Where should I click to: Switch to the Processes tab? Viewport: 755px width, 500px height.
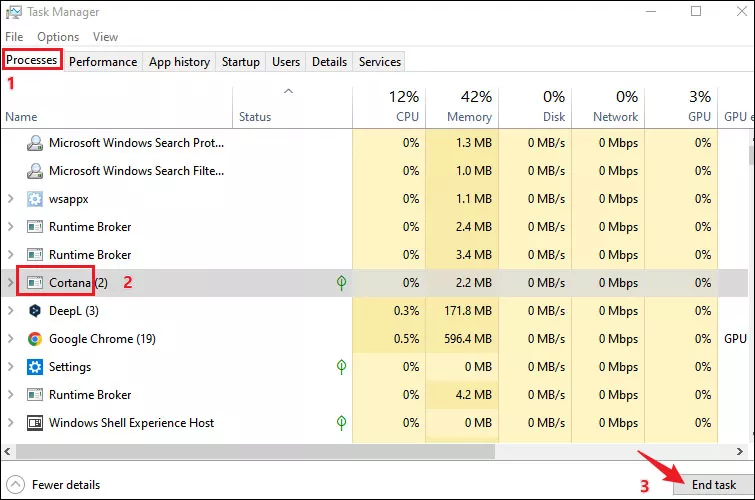point(32,60)
